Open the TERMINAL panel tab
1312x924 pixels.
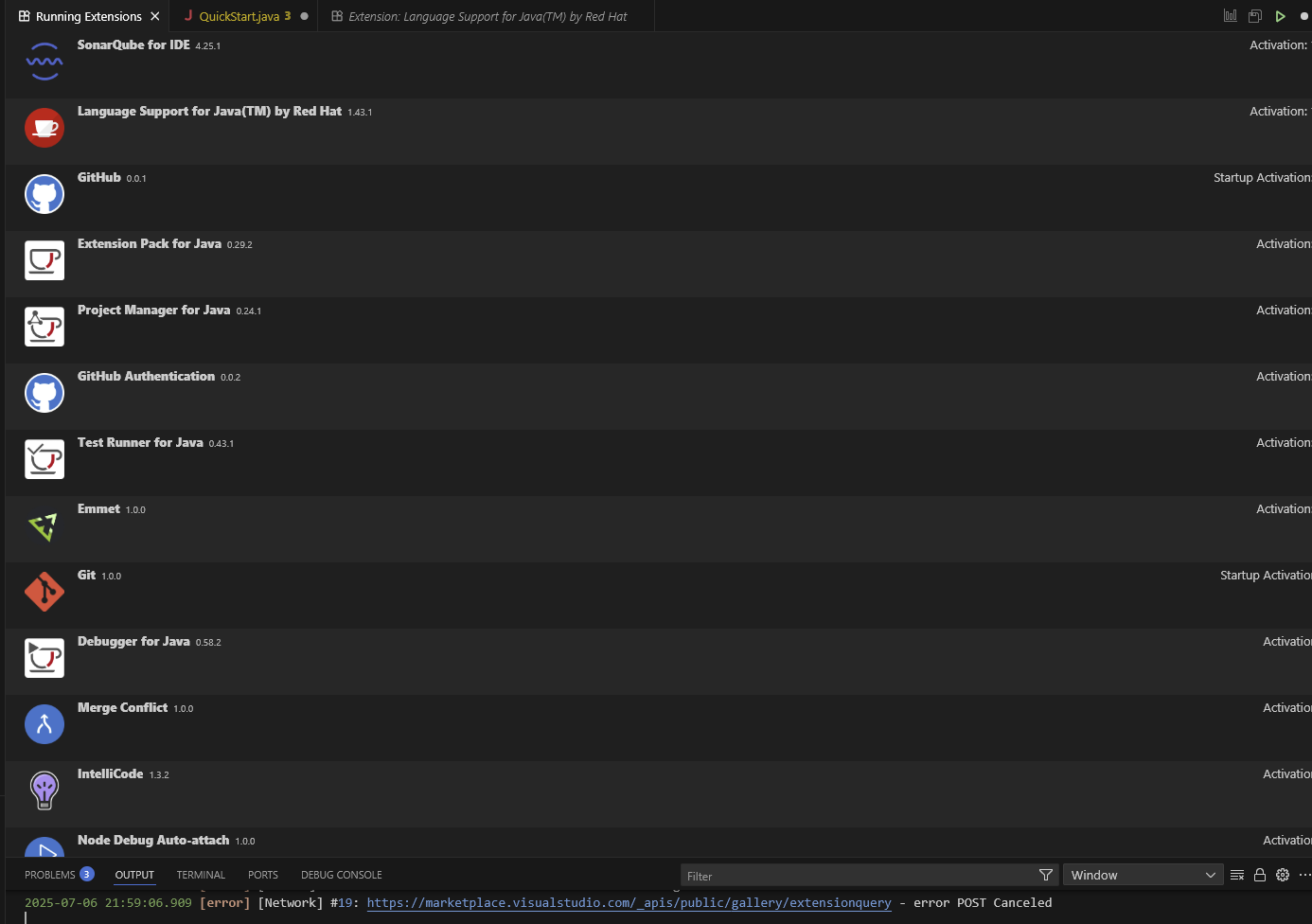coord(201,875)
